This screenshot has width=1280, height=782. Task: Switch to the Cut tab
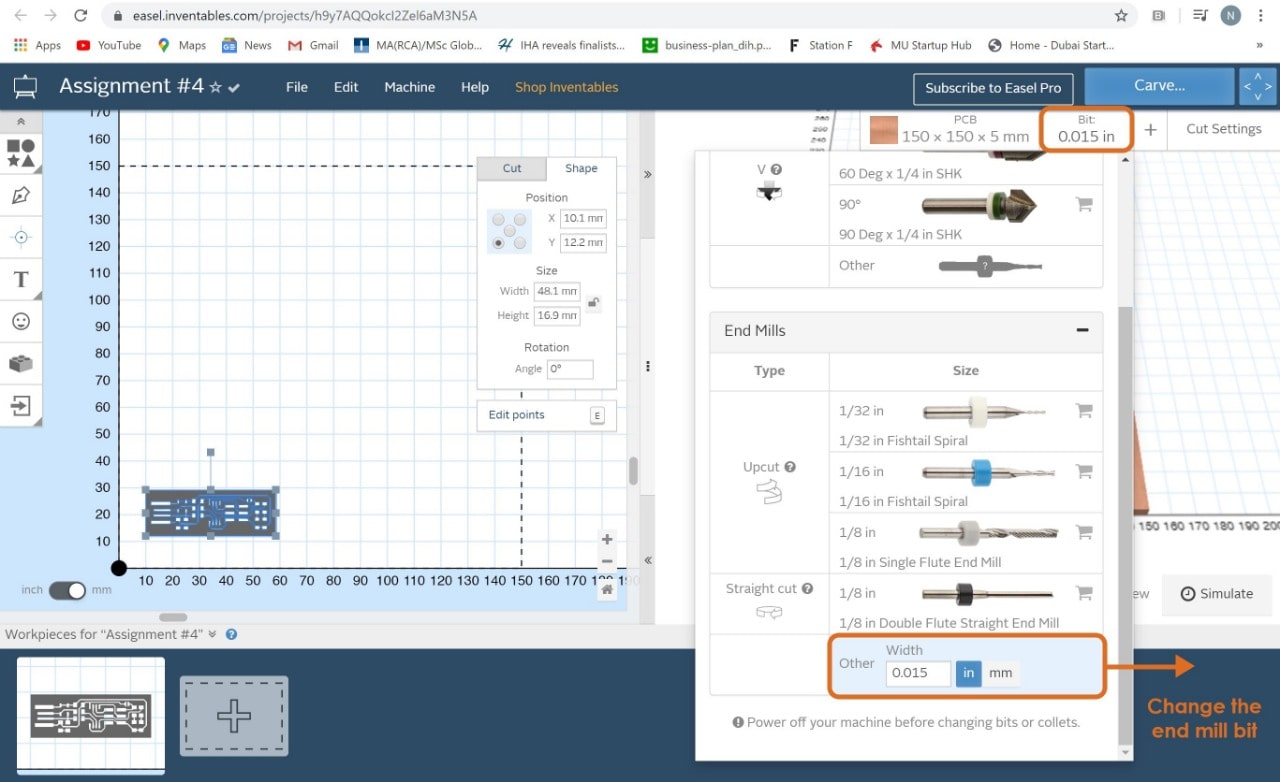512,168
